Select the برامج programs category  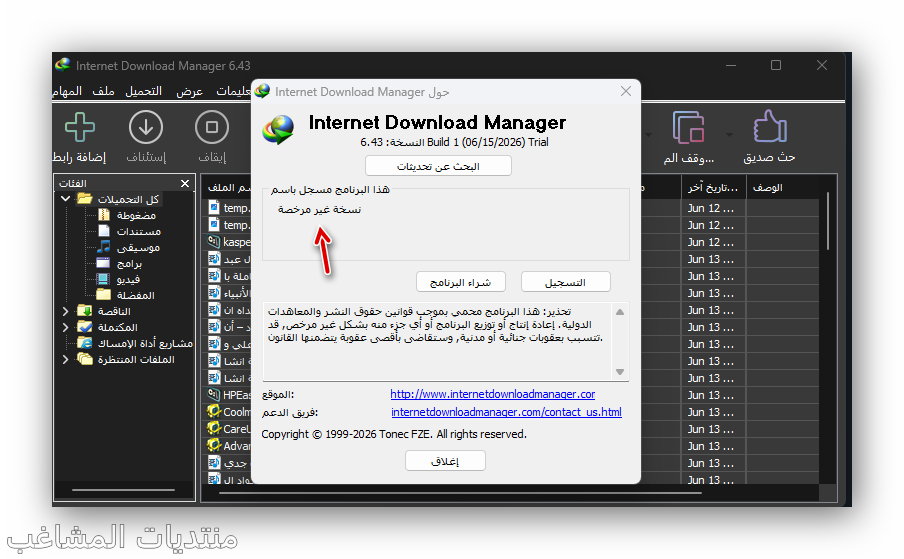(x=129, y=263)
